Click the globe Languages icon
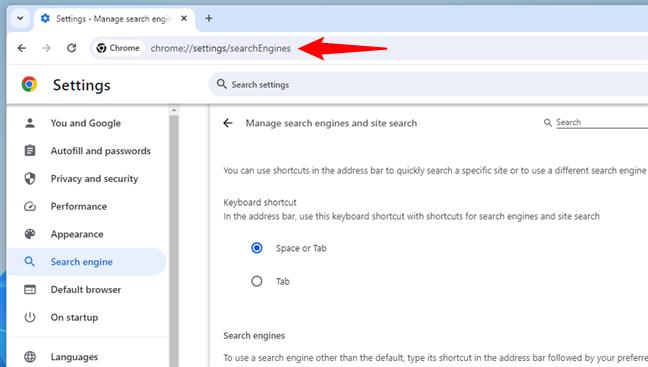Screen dimensions: 648x367 coord(30,357)
